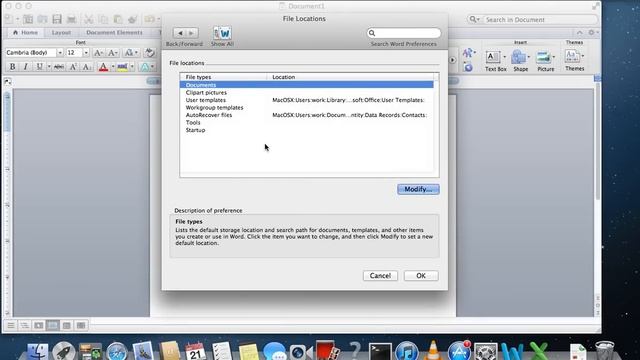Select the AutoRecover files row
This screenshot has width=640, height=360.
click(307, 115)
